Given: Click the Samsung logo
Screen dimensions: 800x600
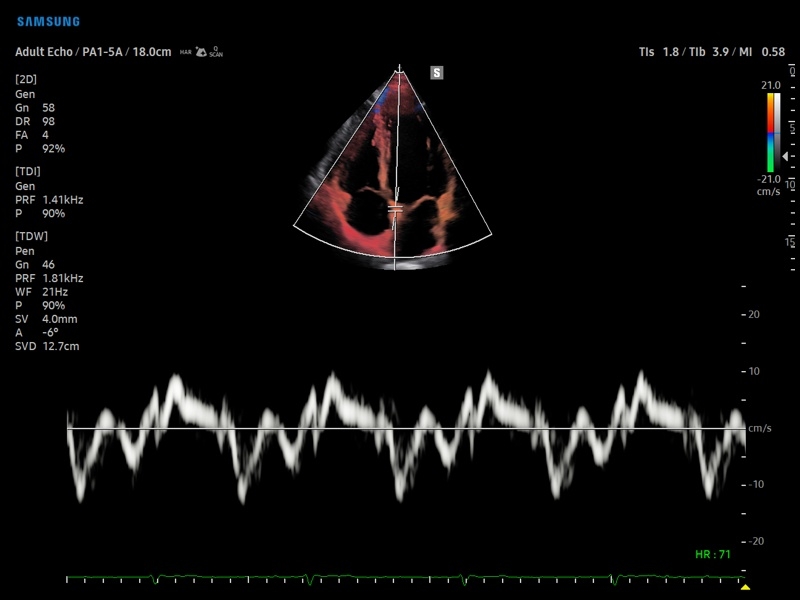Looking at the screenshot, I should pyautogui.click(x=48, y=21).
